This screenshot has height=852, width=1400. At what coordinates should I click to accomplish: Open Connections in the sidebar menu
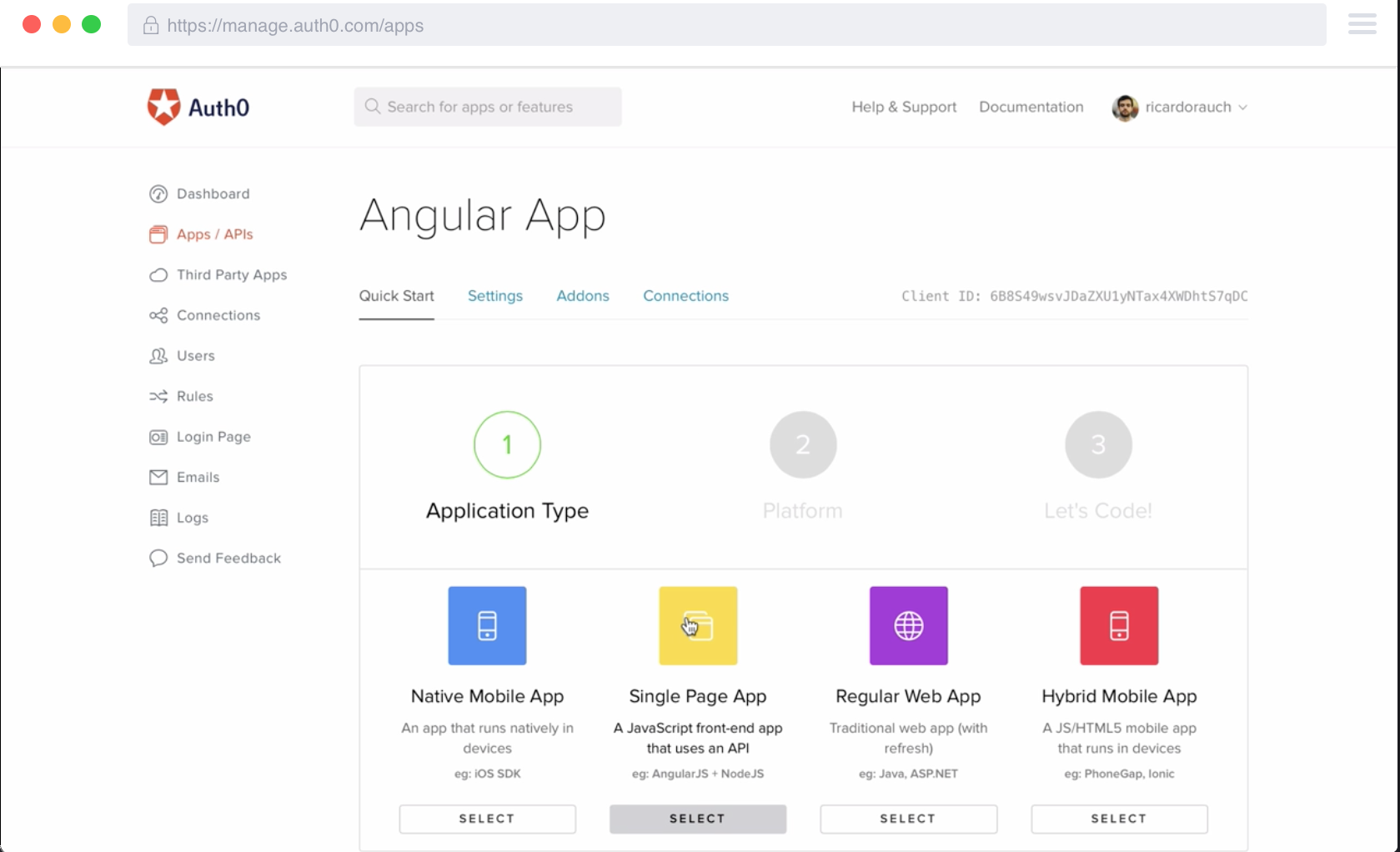218,315
